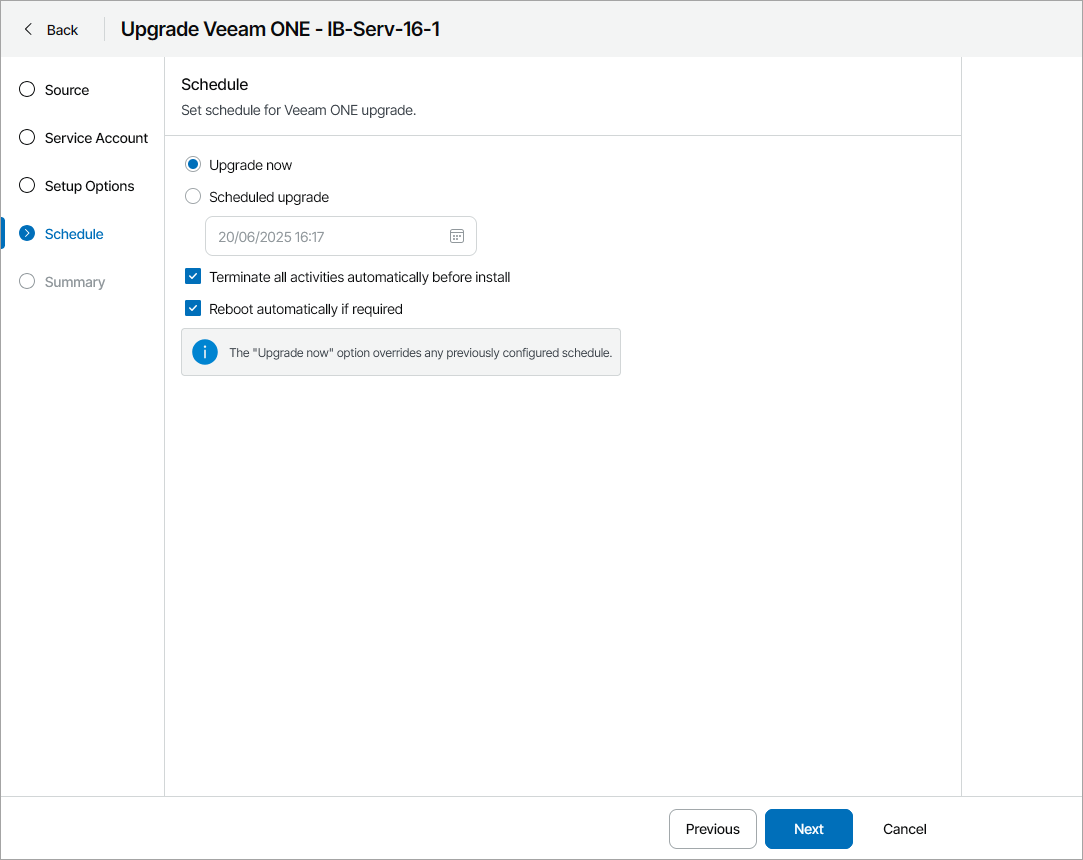This screenshot has height=860, width=1083.
Task: Disable Reboot automatically if required
Action: 192,308
